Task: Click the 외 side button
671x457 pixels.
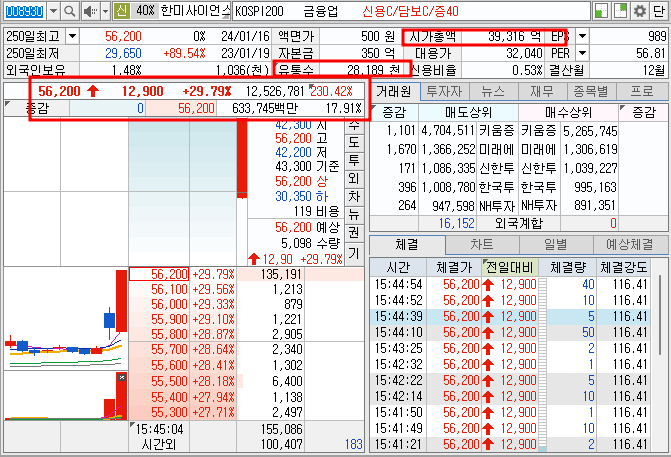Action: (x=353, y=178)
